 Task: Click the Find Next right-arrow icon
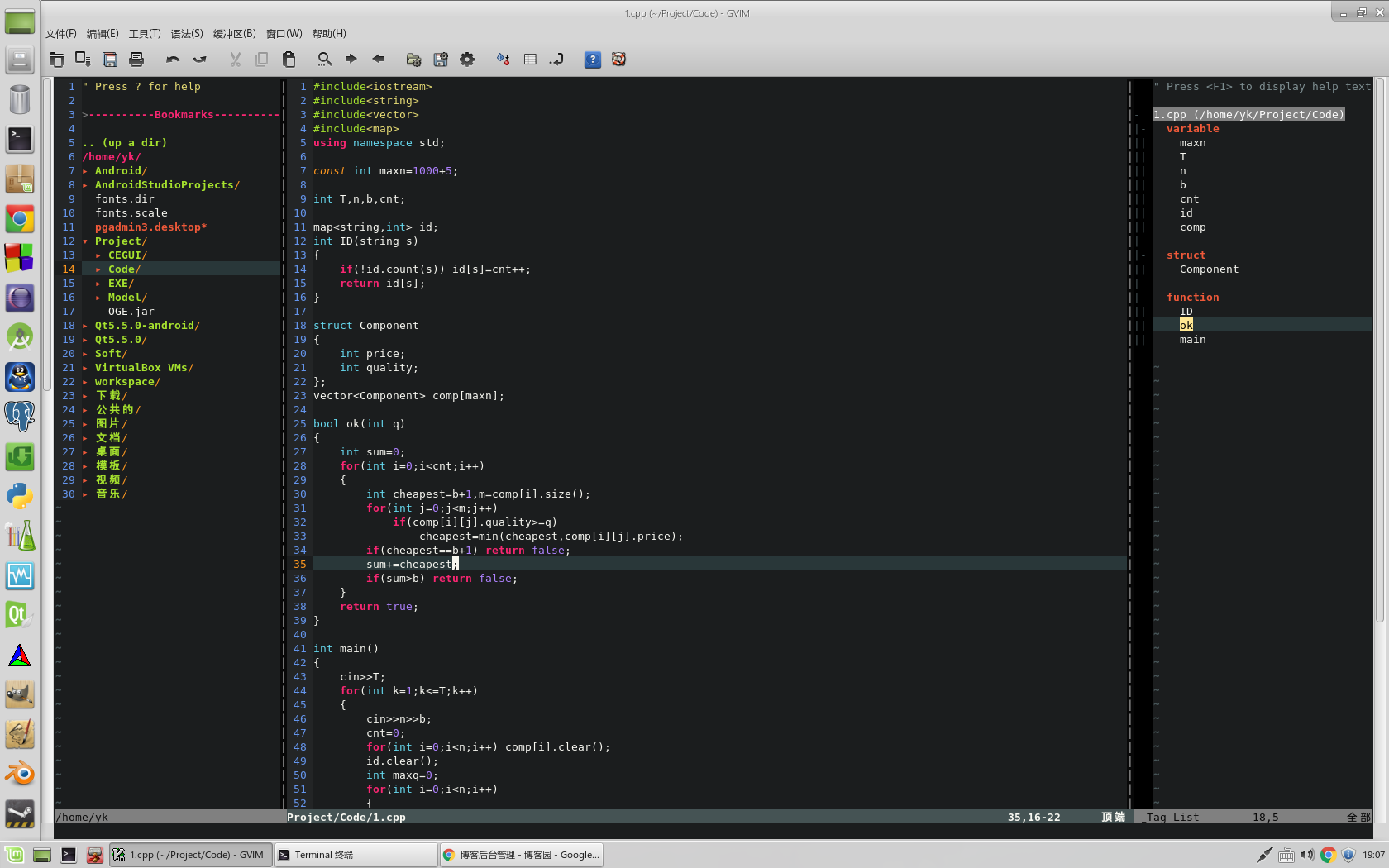click(351, 60)
